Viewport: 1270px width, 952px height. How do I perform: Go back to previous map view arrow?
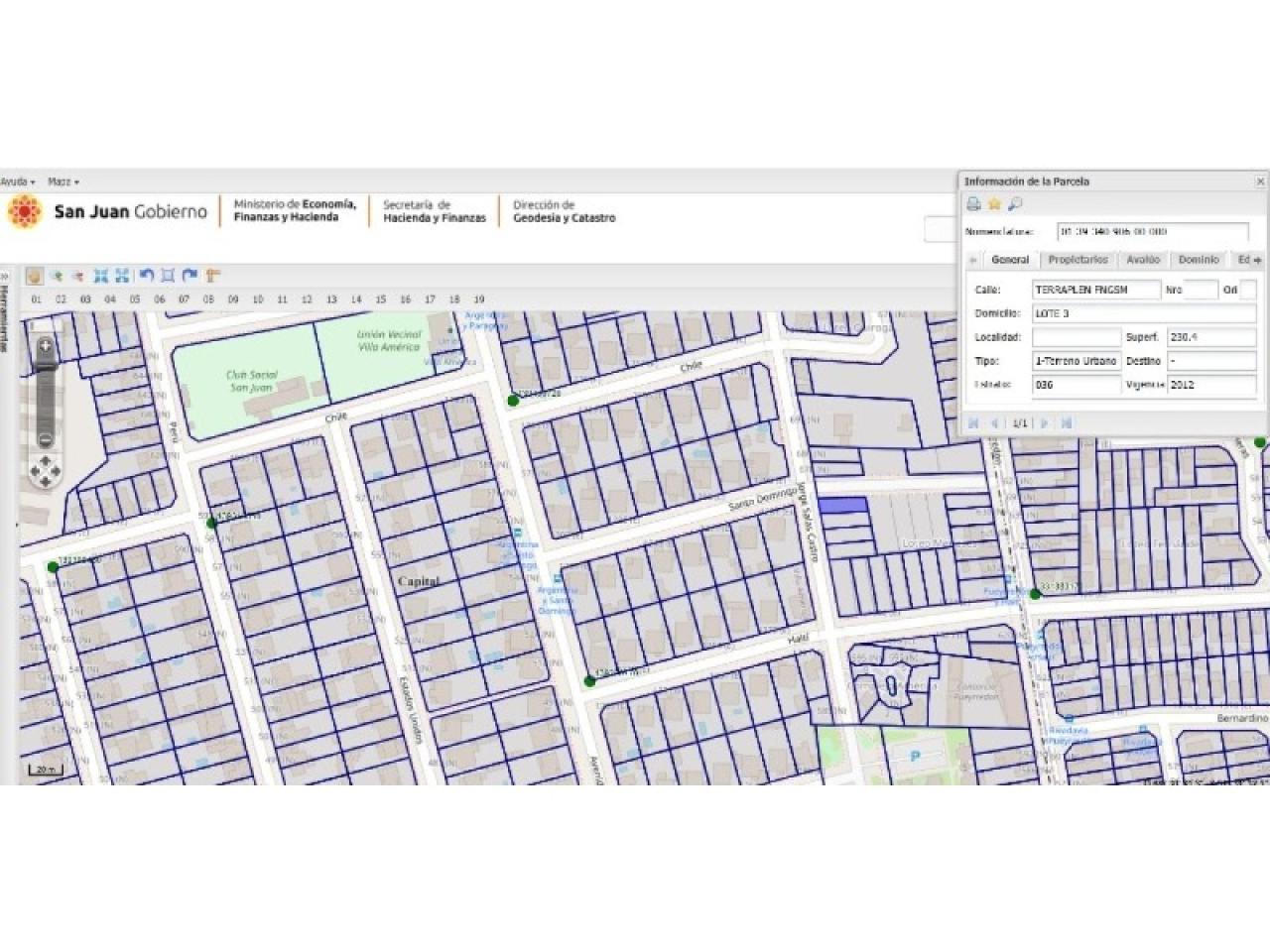(146, 276)
